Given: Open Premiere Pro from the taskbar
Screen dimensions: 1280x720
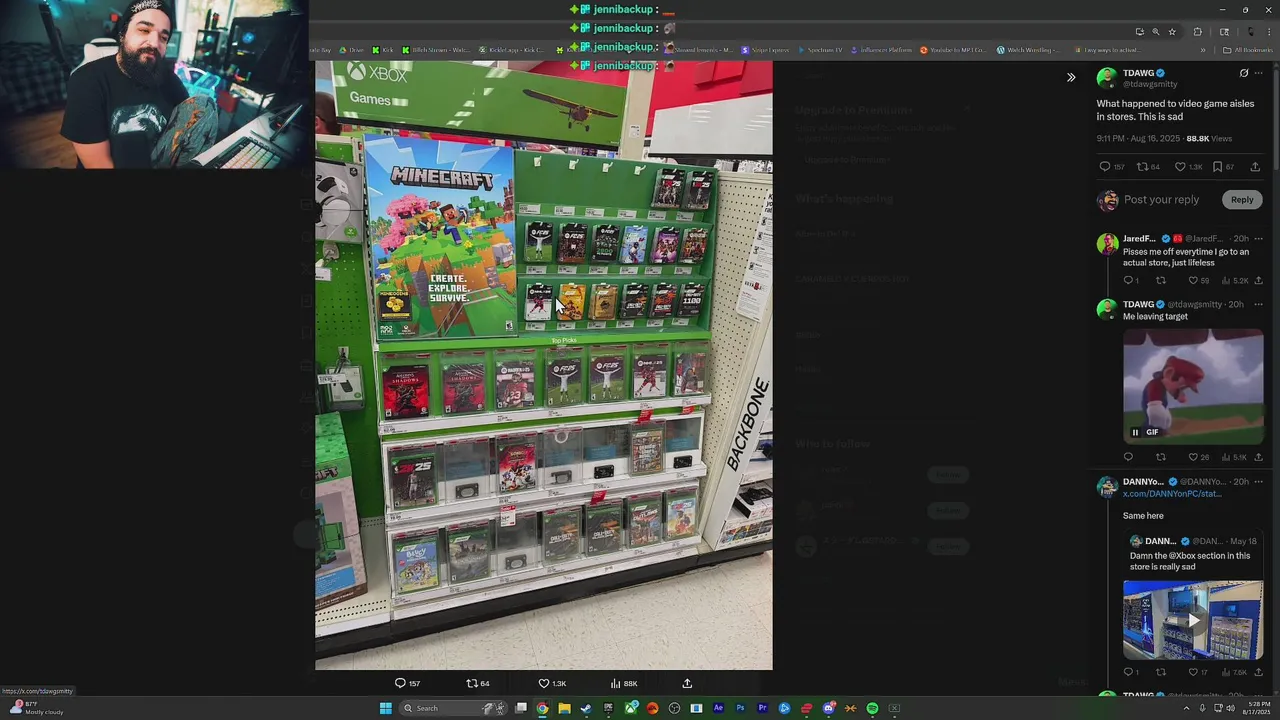Looking at the screenshot, I should tap(762, 708).
